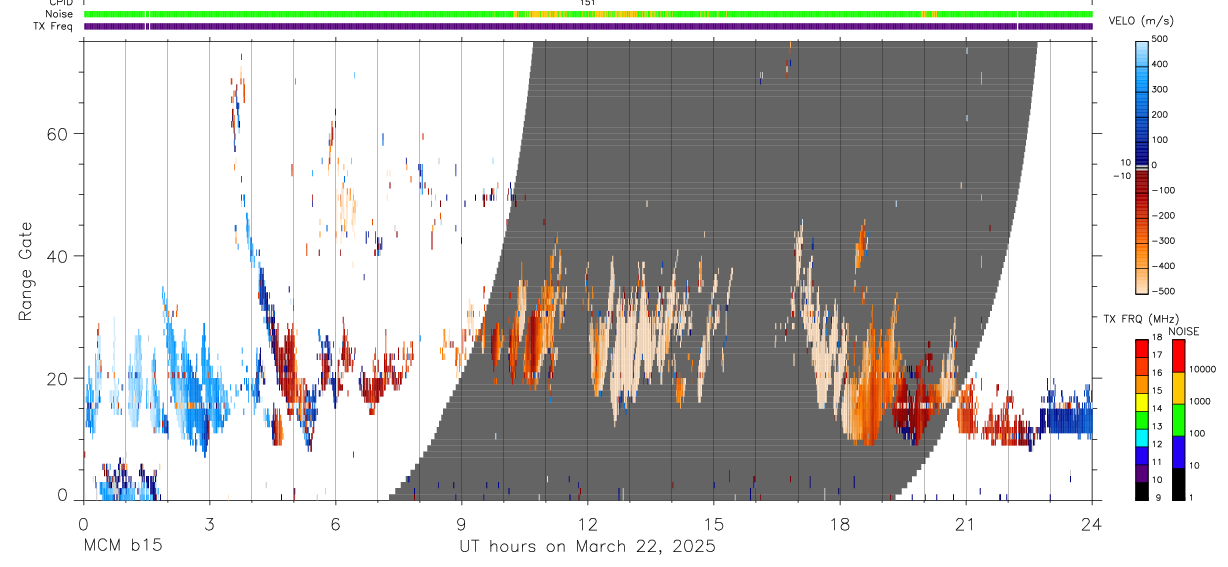Click the MCM b15 radar beam label
This screenshot has width=1228, height=567.
[x=121, y=546]
